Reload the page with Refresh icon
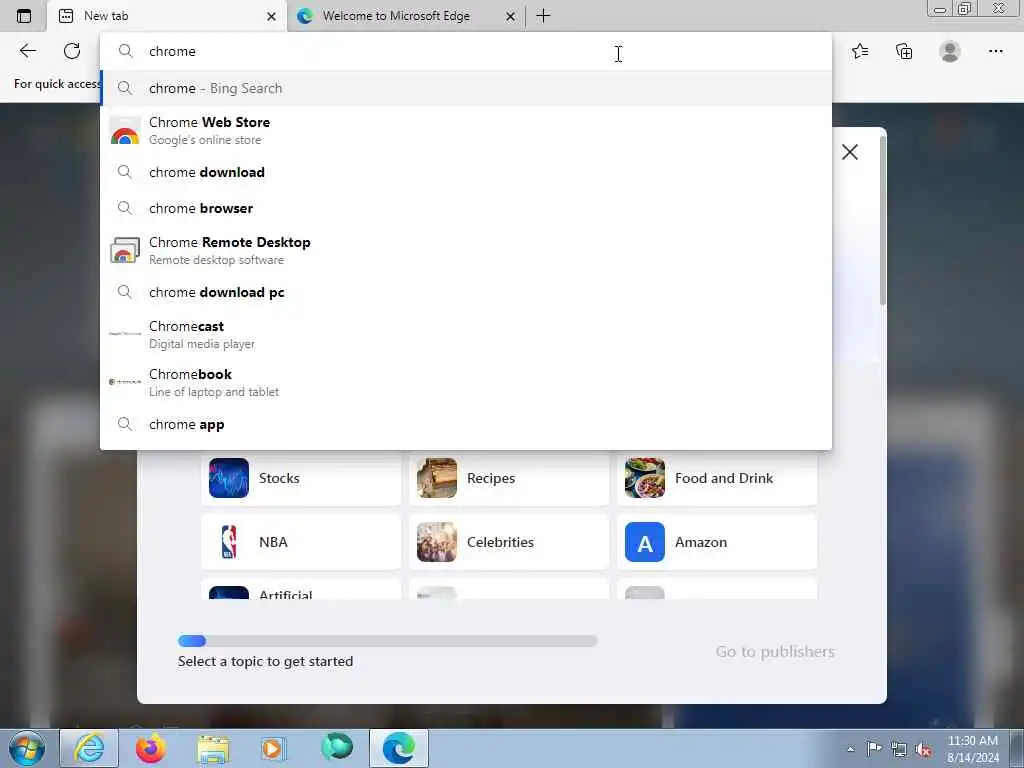 (x=72, y=51)
